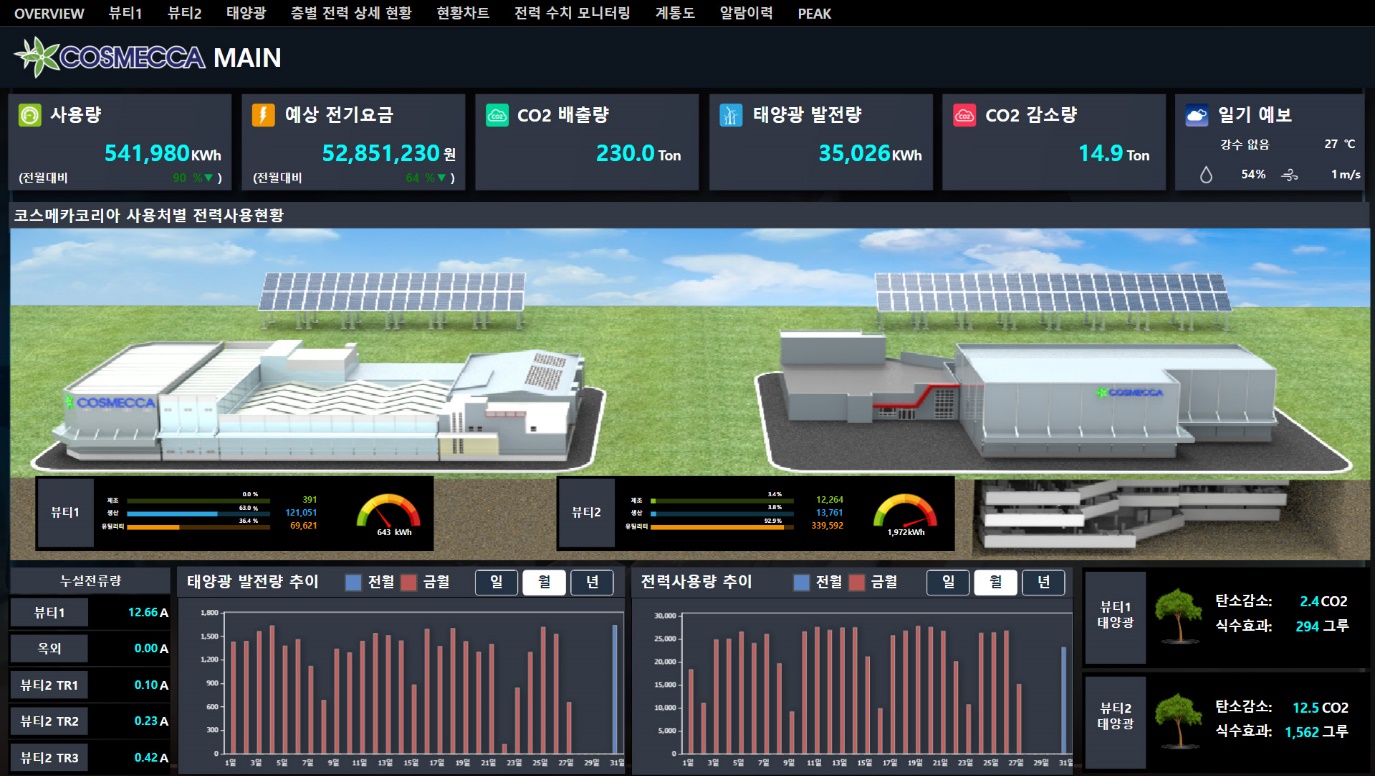Image resolution: width=1375 pixels, height=776 pixels.
Task: Switch power usage chart to 일 view
Action: [x=948, y=582]
